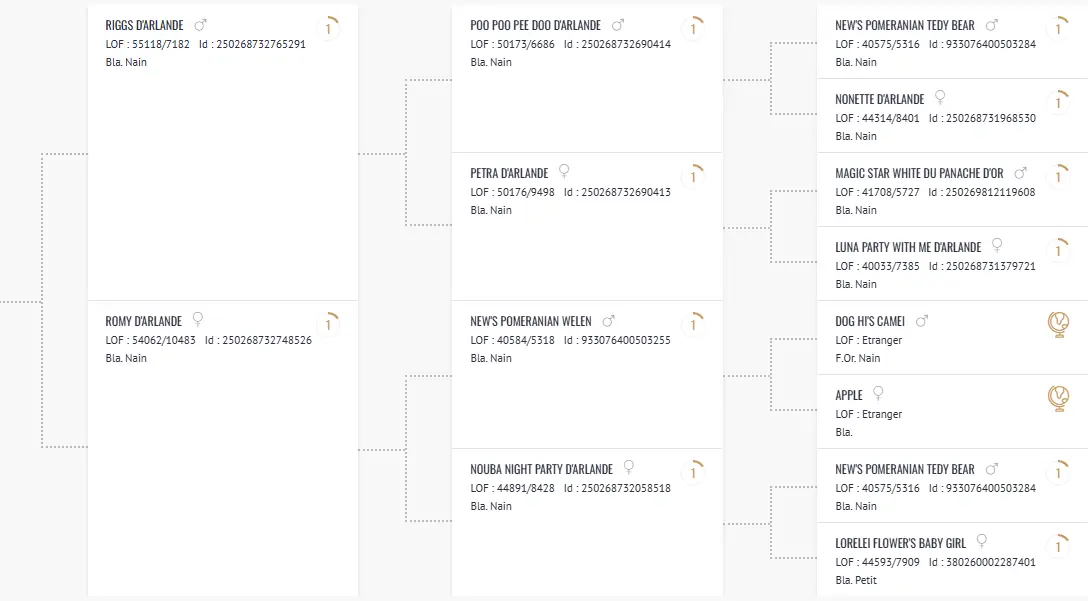Click the rating badge on ROMY D'ARLANDE card
This screenshot has height=601, width=1088.
(328, 325)
